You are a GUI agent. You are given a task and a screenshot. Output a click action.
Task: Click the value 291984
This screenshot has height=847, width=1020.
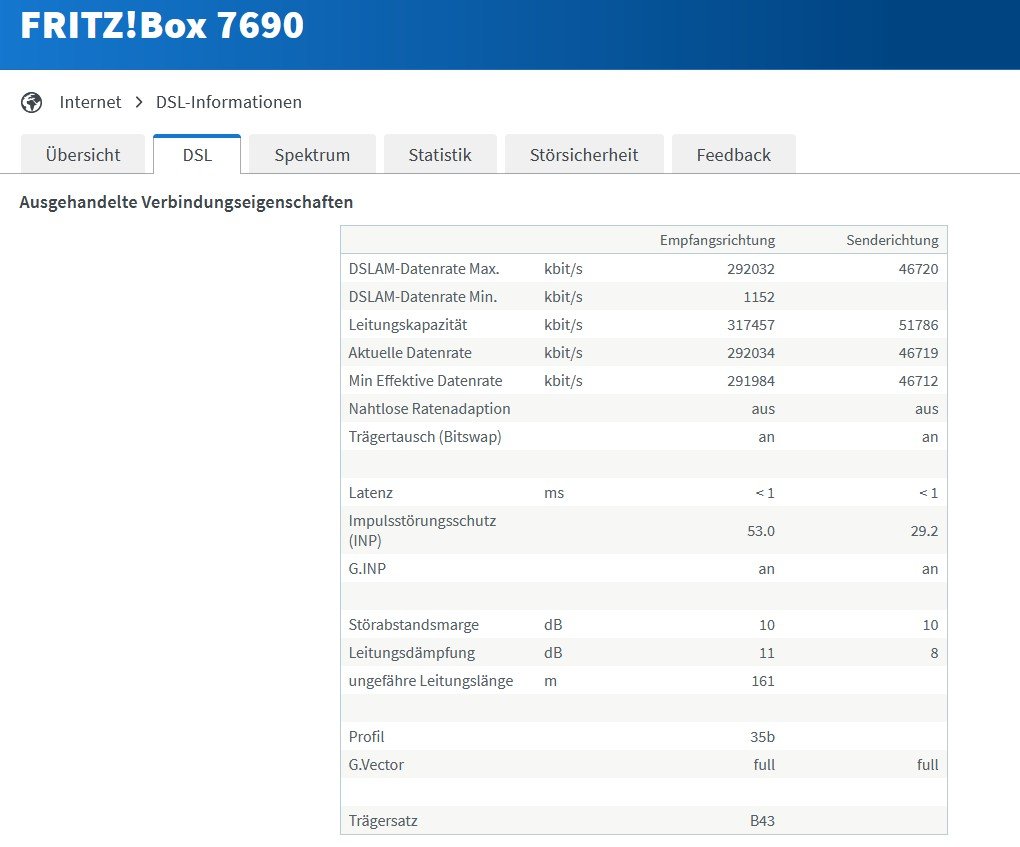pyautogui.click(x=751, y=381)
